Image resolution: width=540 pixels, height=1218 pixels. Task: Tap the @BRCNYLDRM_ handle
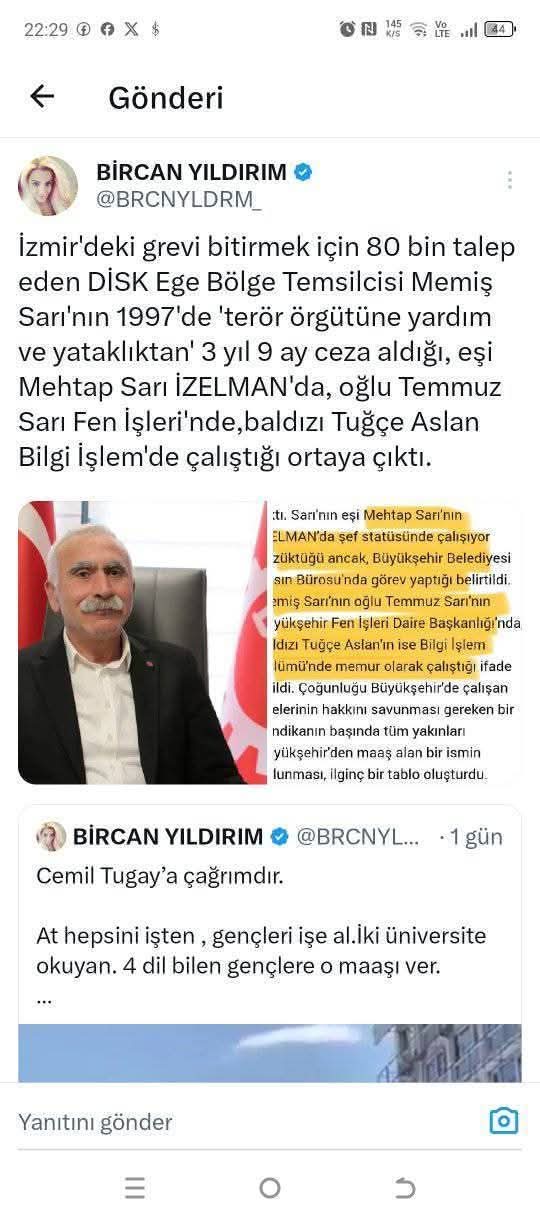pyautogui.click(x=179, y=200)
